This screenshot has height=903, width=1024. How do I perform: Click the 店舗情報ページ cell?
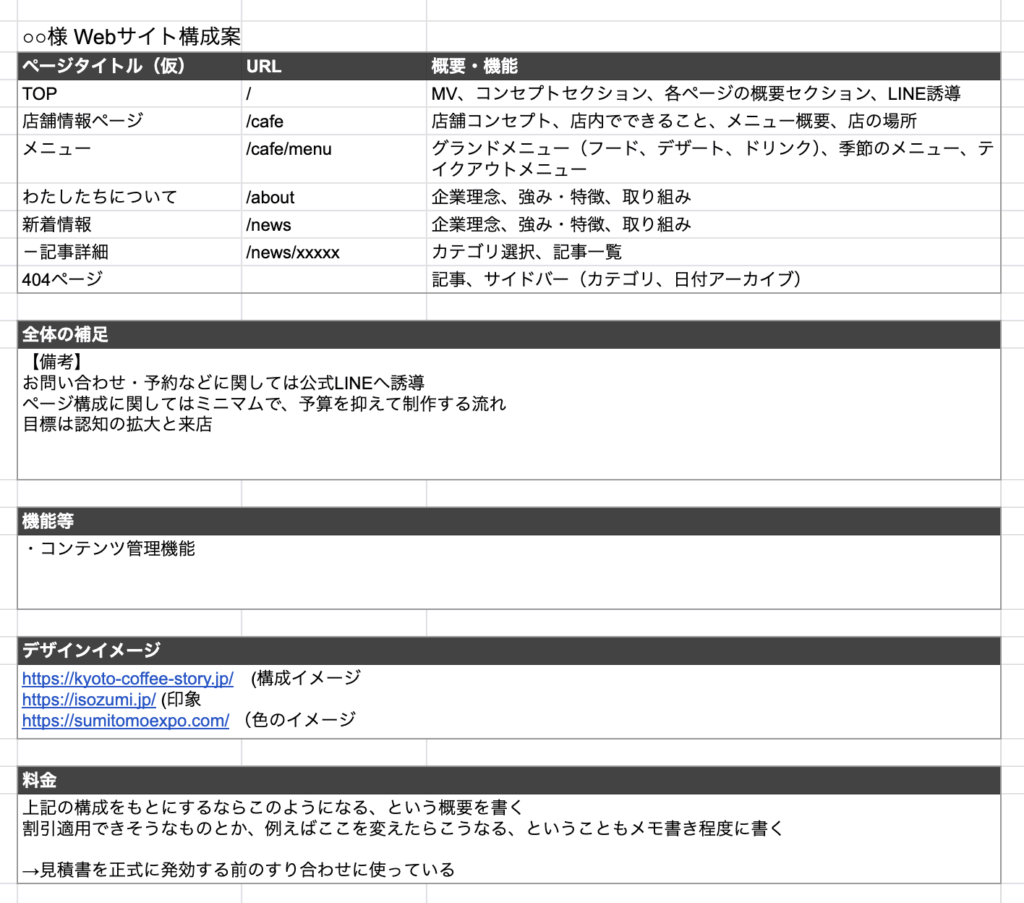point(83,121)
